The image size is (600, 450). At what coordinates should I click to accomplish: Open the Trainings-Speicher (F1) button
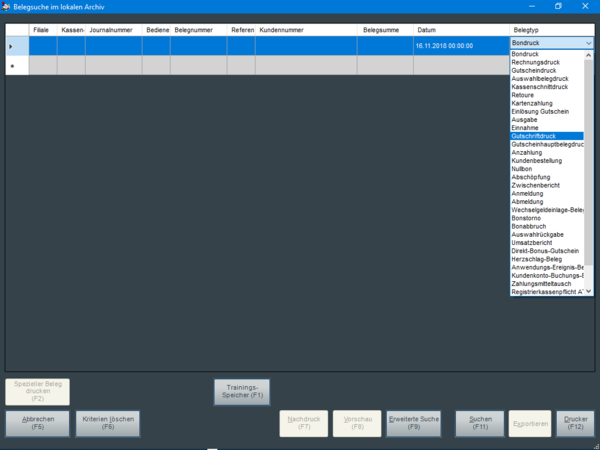point(243,391)
